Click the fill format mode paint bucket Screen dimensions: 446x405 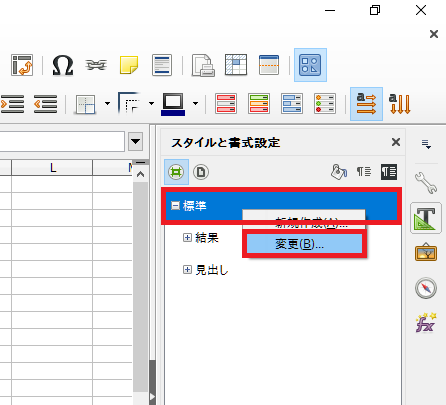point(339,172)
